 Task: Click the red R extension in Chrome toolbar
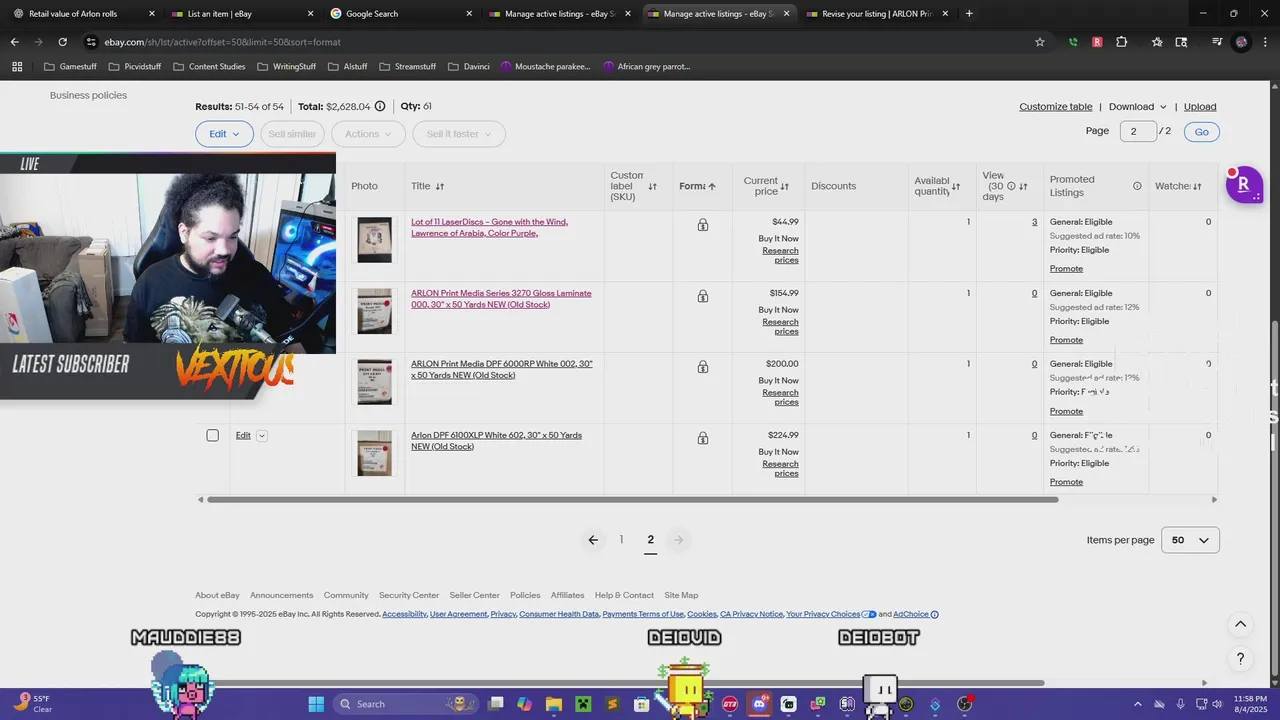point(1097,42)
